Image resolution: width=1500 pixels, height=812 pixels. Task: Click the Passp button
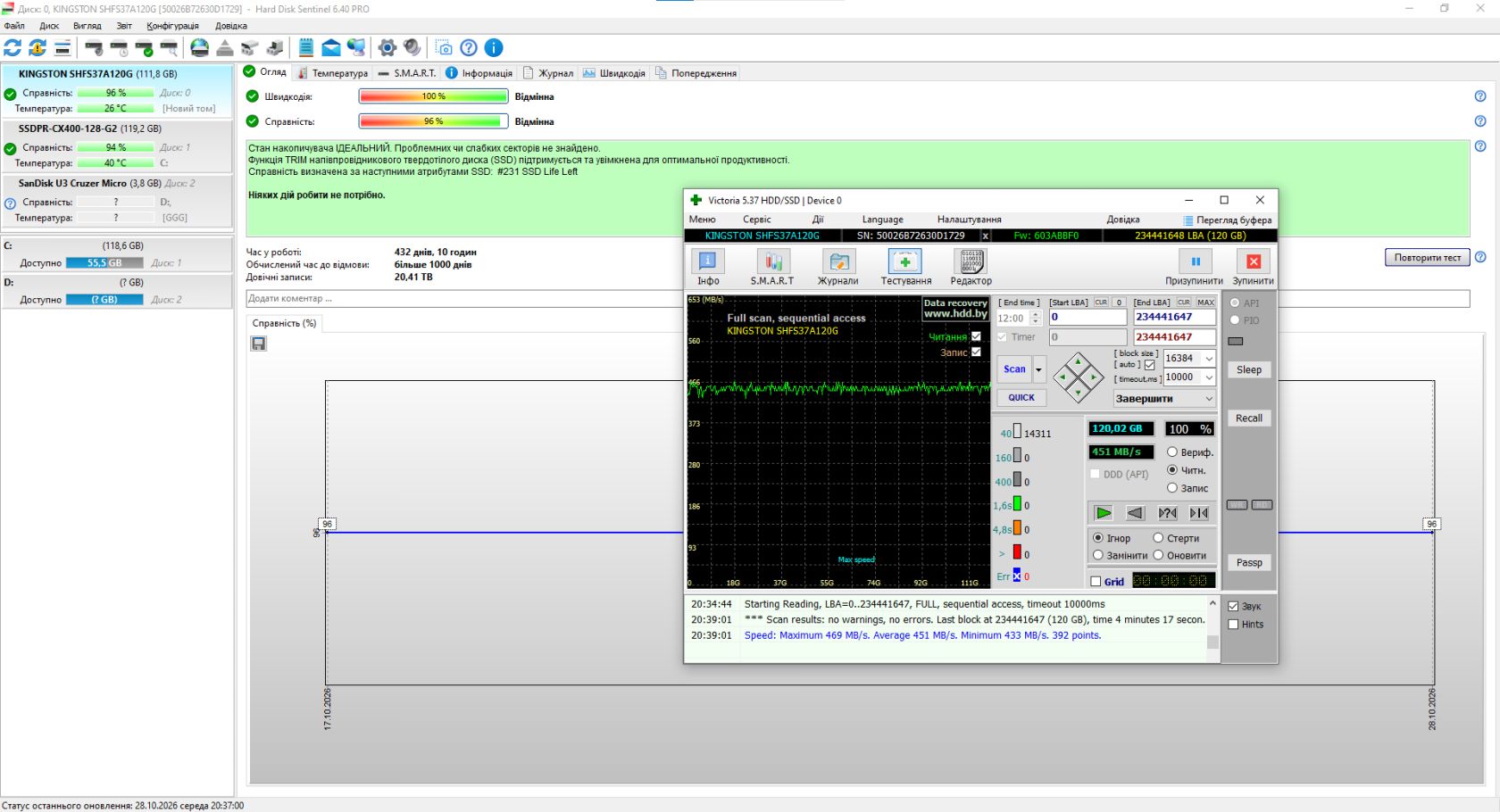[1249, 563]
